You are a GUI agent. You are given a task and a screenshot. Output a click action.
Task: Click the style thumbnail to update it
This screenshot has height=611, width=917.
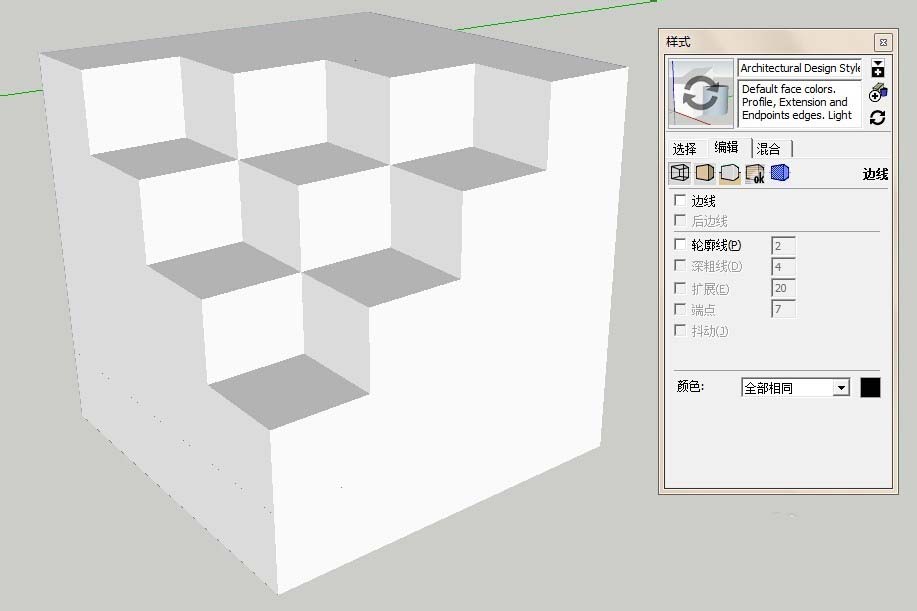click(x=701, y=94)
